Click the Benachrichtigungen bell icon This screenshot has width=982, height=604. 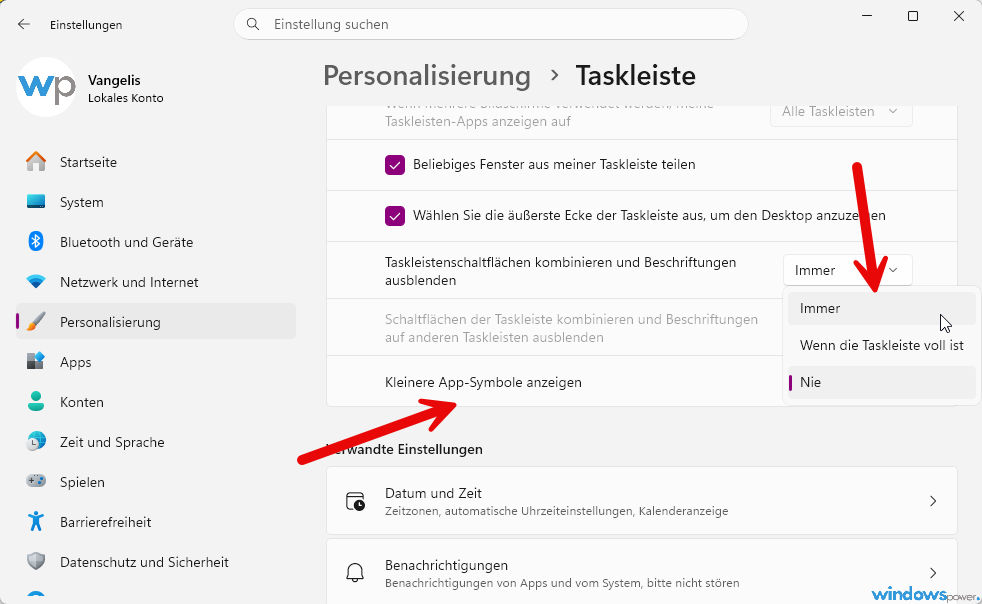[x=355, y=573]
